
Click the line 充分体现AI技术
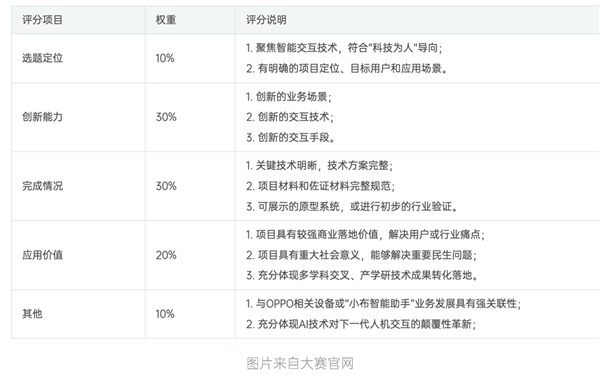tap(361, 324)
